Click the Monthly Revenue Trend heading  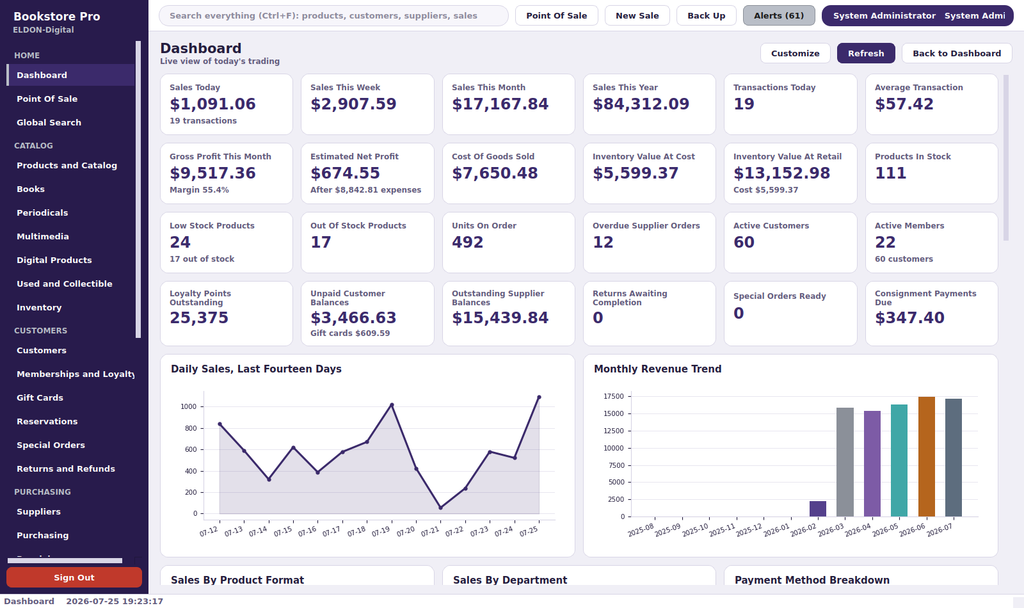pyautogui.click(x=658, y=369)
